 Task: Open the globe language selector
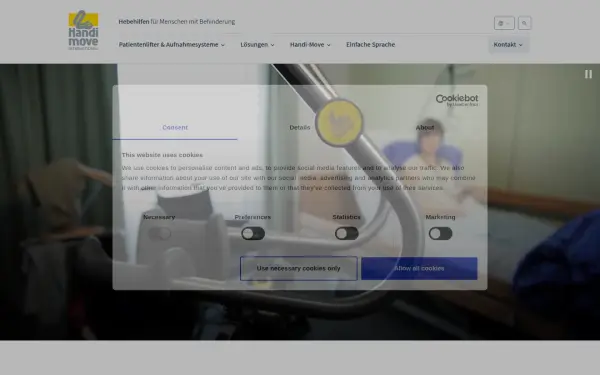(x=504, y=23)
